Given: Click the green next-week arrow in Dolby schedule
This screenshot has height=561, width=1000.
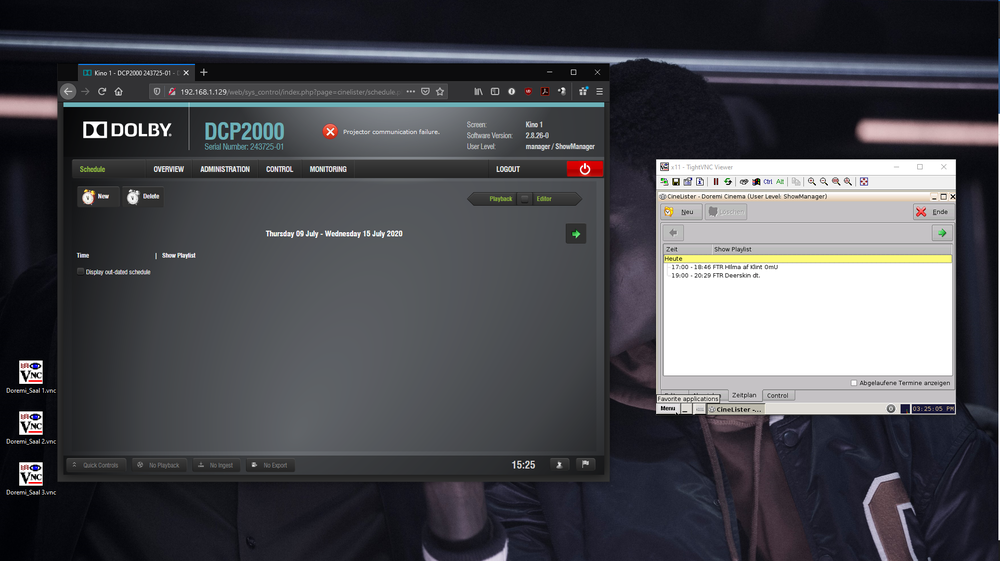Looking at the screenshot, I should (x=575, y=234).
